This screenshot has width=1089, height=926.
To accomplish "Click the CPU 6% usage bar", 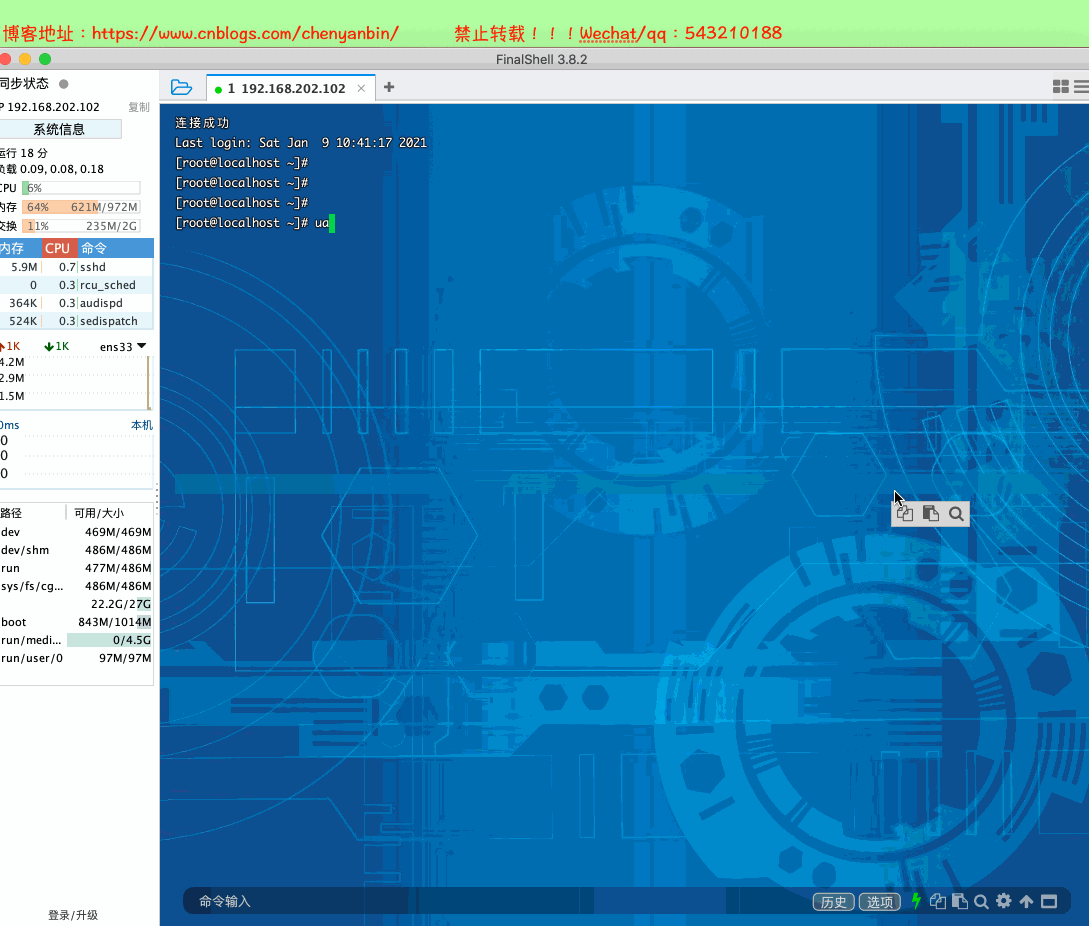I will (x=81, y=188).
